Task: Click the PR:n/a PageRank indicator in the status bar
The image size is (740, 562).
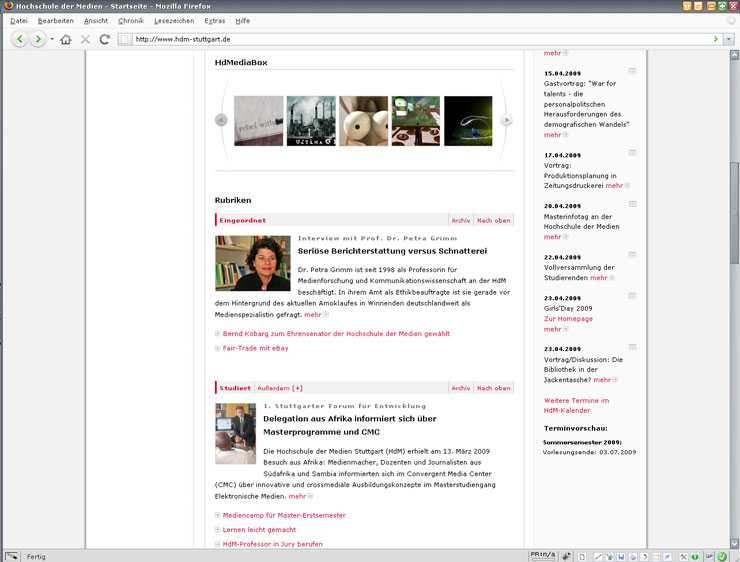Action: click(x=543, y=556)
